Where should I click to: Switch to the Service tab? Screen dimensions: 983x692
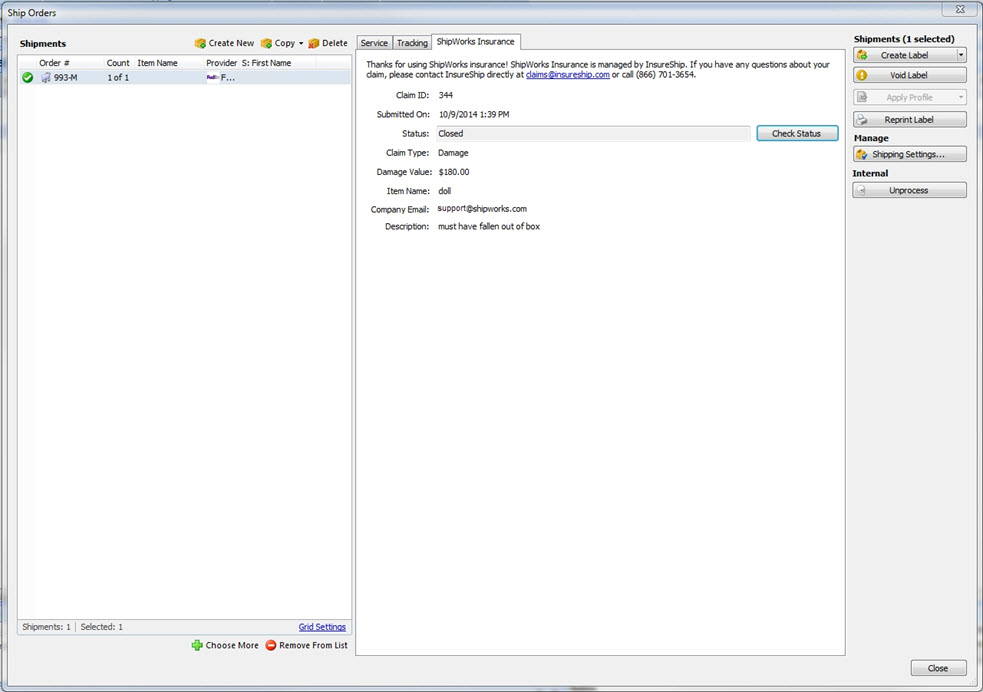click(374, 43)
